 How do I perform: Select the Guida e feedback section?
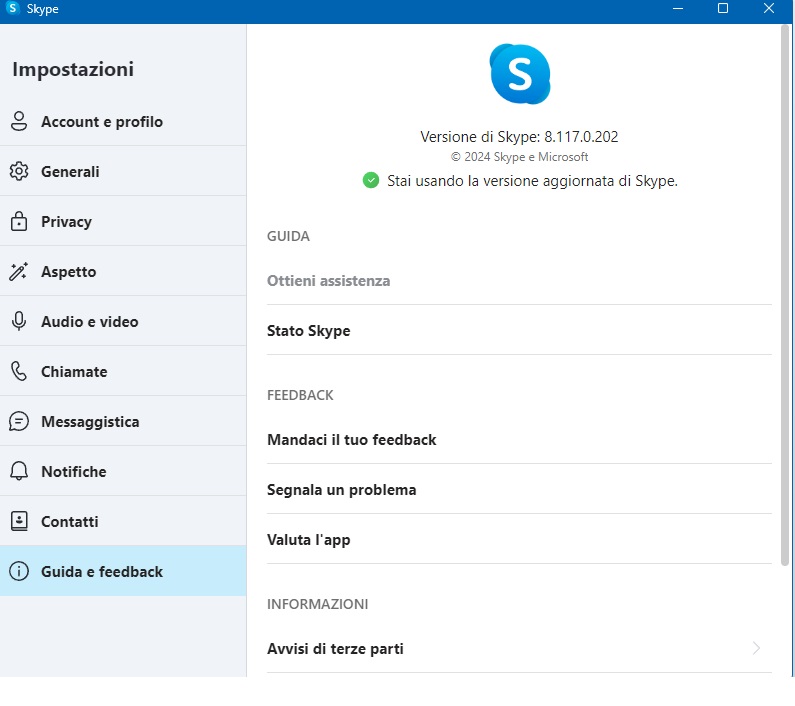[123, 571]
